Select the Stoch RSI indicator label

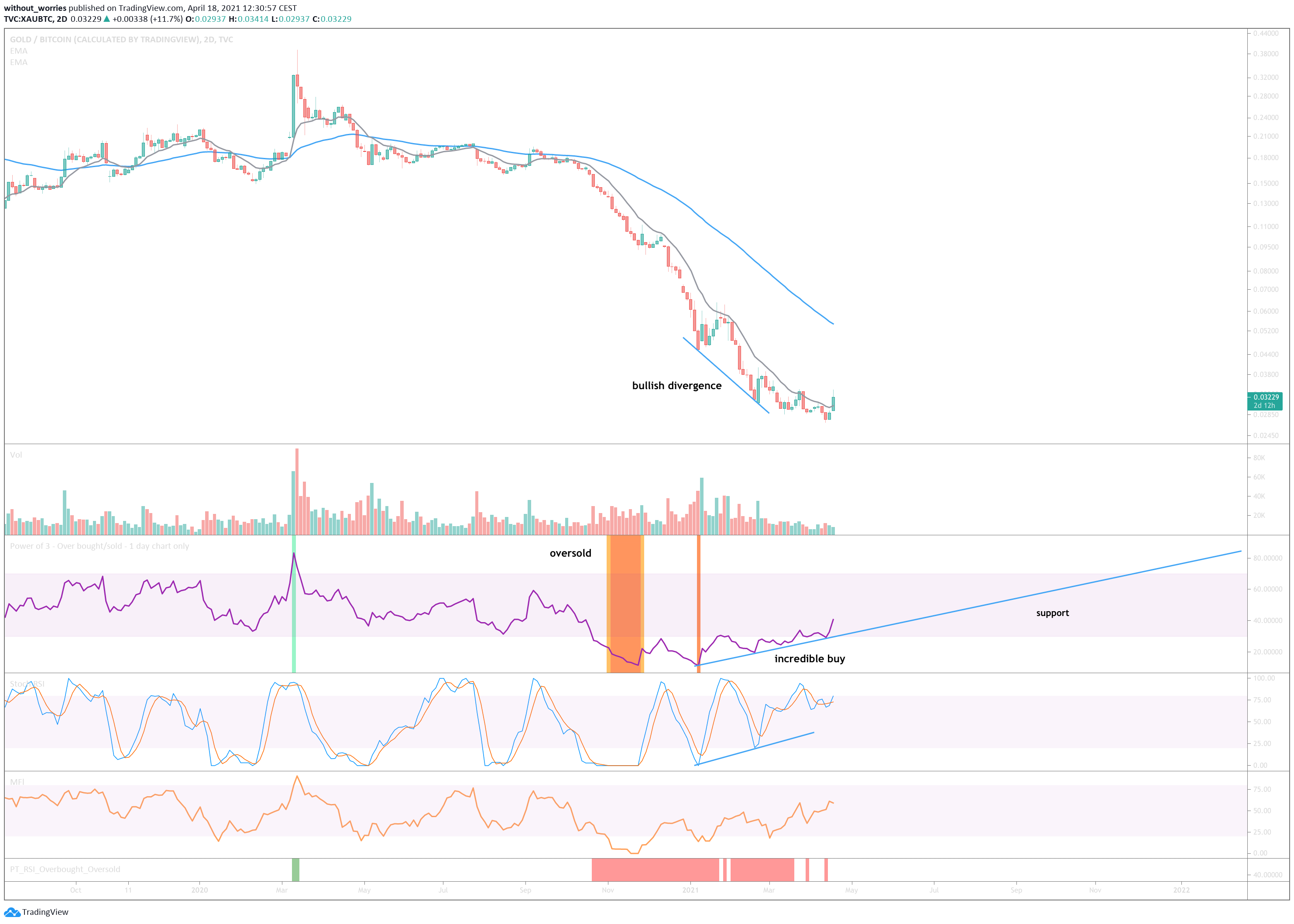27,683
